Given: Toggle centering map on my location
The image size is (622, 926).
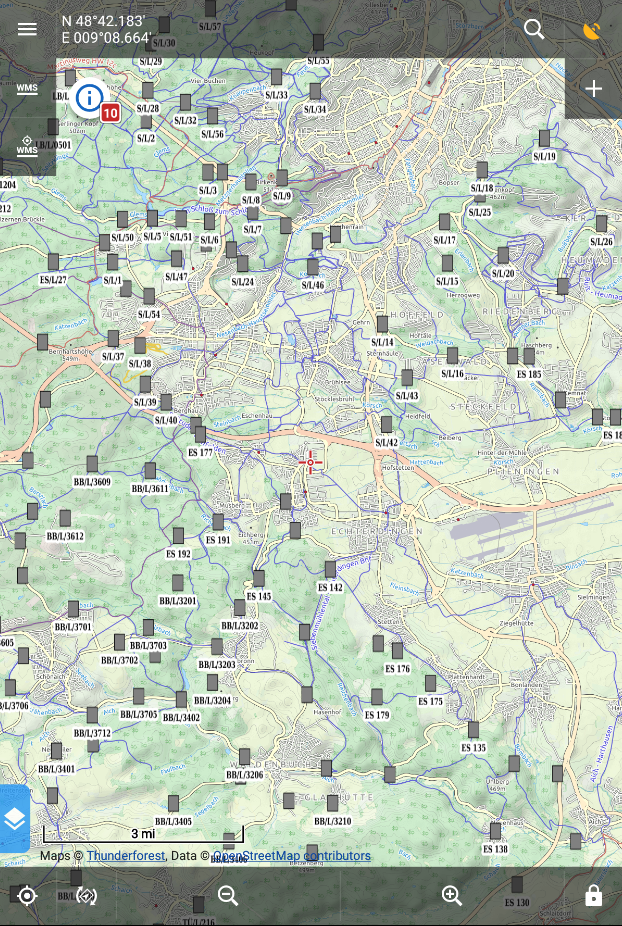Looking at the screenshot, I should point(27,896).
